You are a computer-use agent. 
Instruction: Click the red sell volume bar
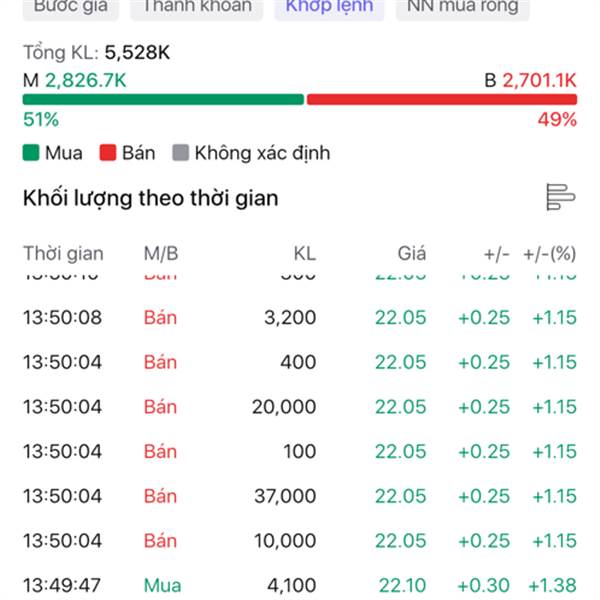coord(442,99)
